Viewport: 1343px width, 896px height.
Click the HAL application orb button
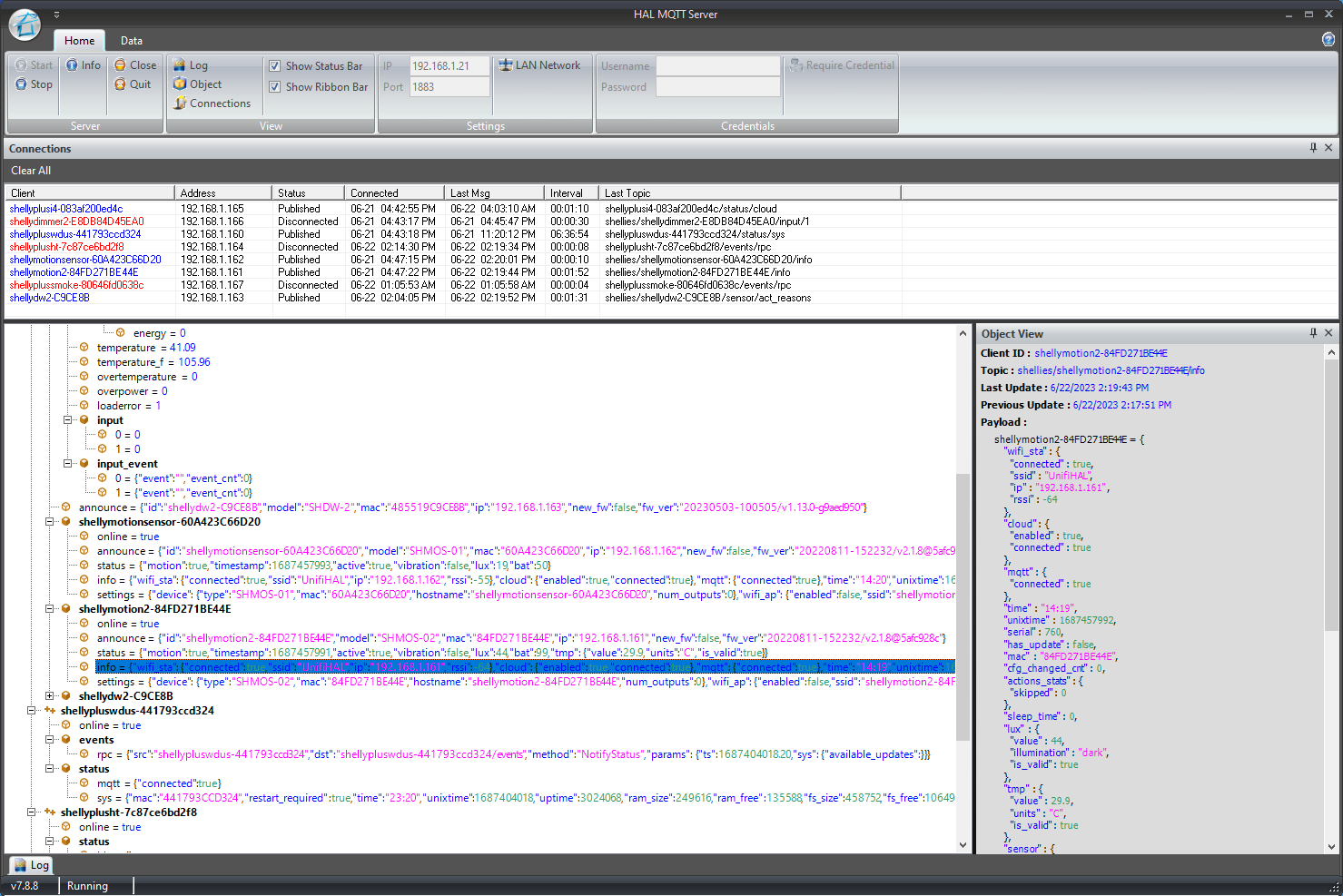tap(25, 25)
